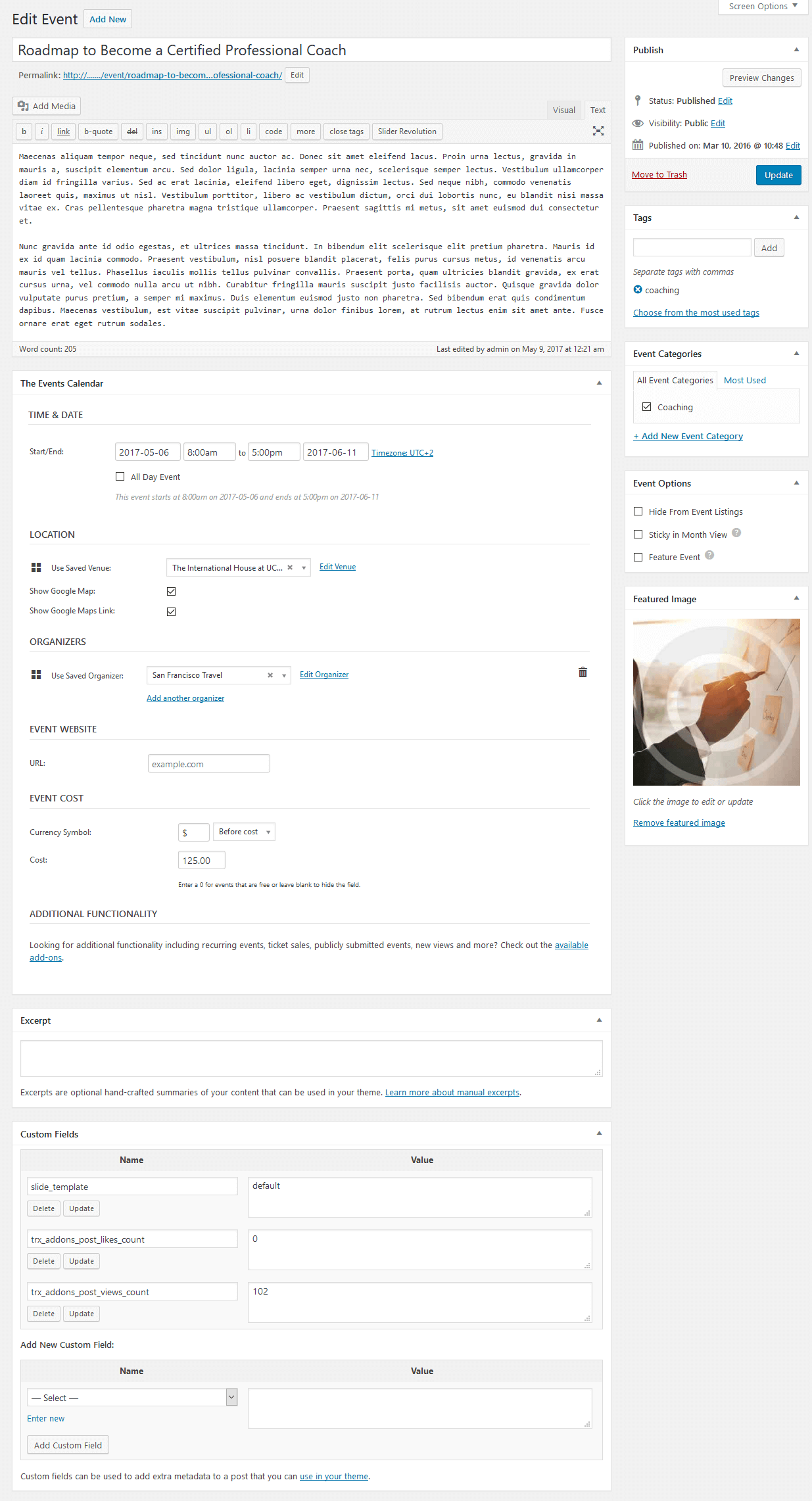Insert the more tag
The width and height of the screenshot is (812, 1501).
(x=306, y=131)
